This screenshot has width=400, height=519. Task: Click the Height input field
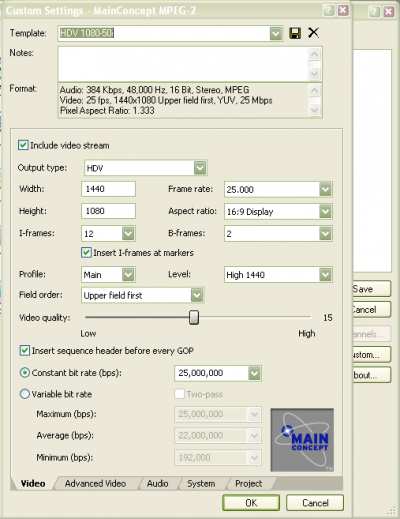108,211
